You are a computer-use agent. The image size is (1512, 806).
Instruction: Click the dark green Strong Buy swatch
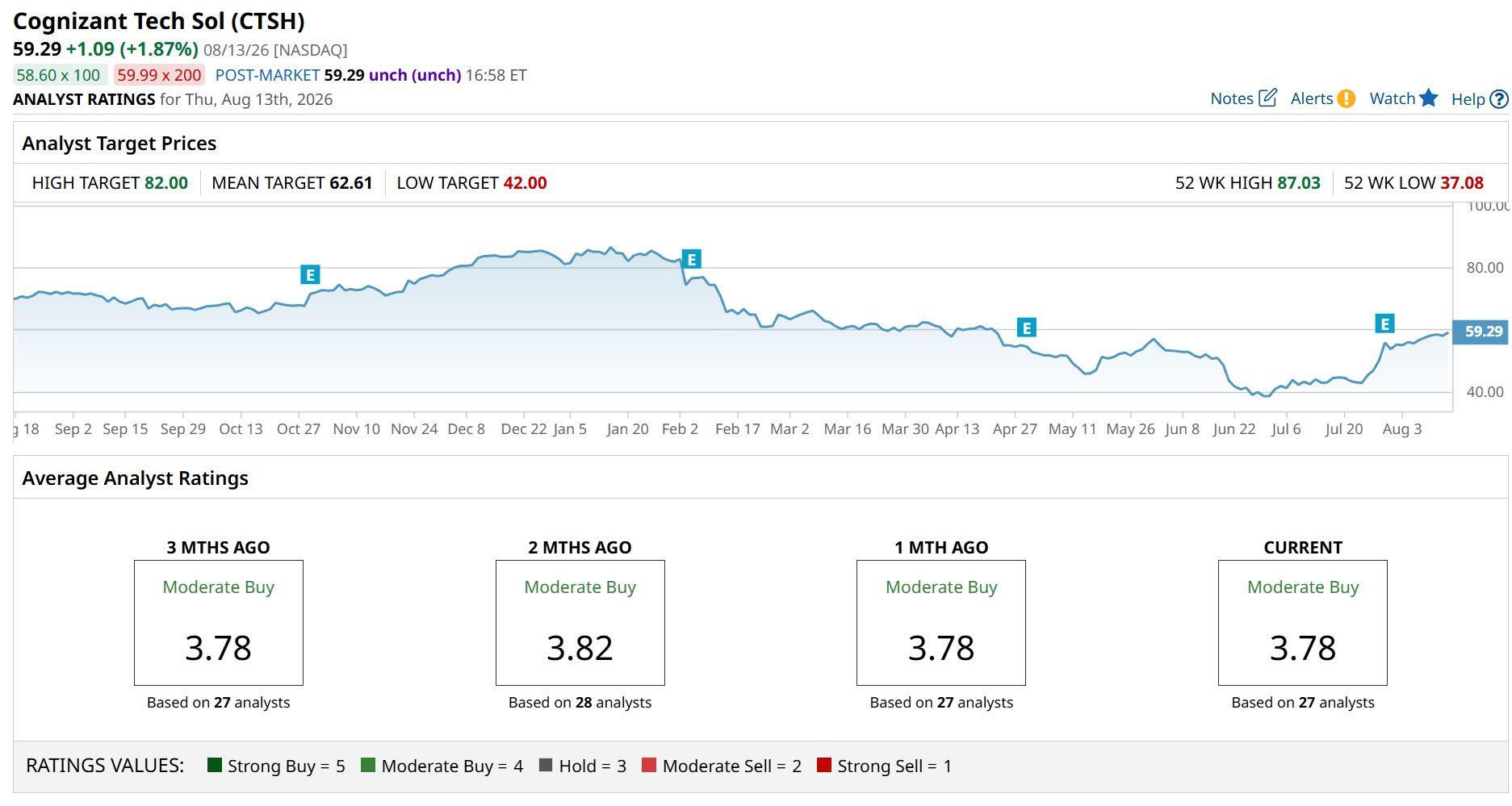click(215, 765)
